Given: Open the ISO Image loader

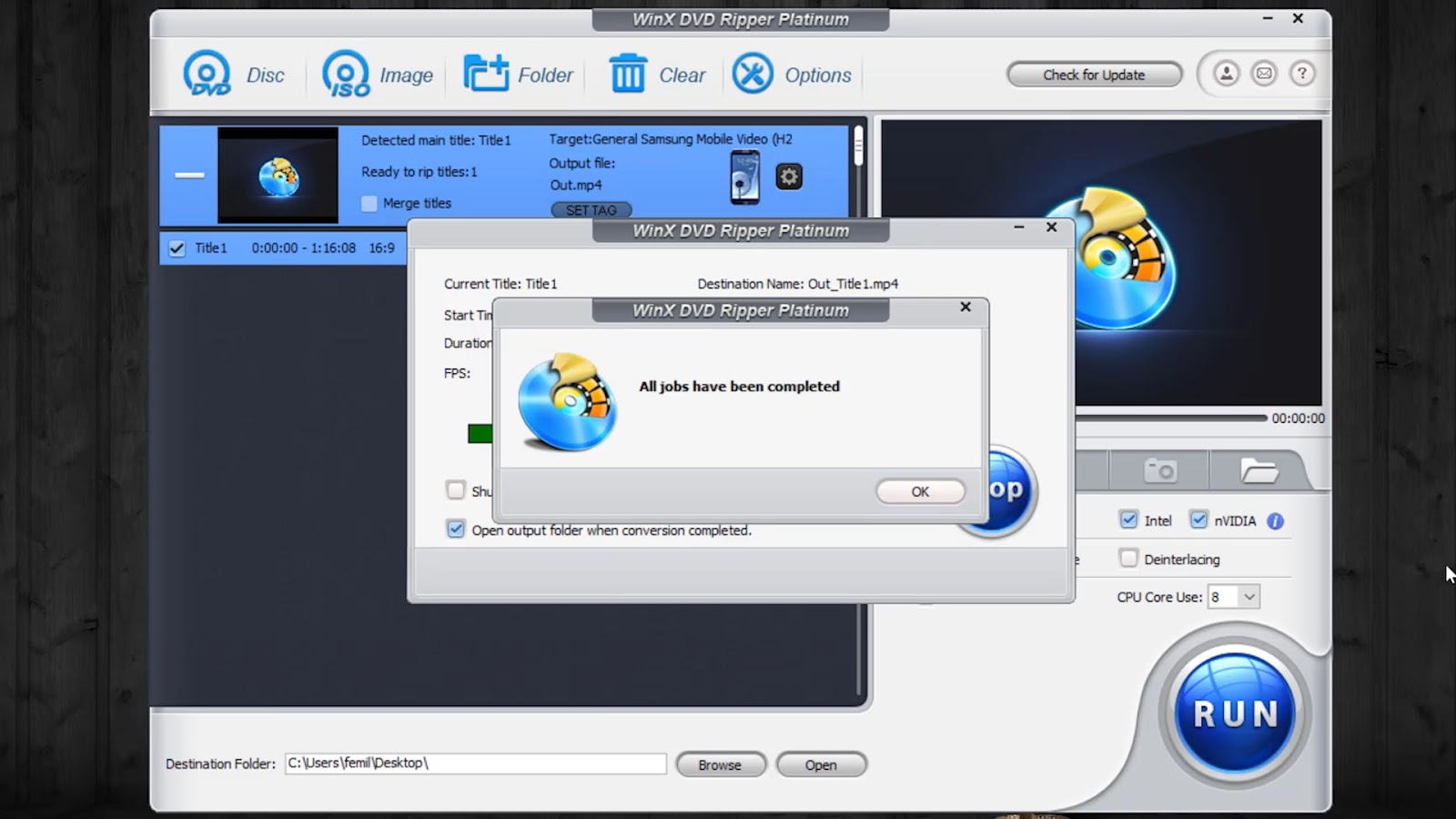Looking at the screenshot, I should tap(346, 74).
